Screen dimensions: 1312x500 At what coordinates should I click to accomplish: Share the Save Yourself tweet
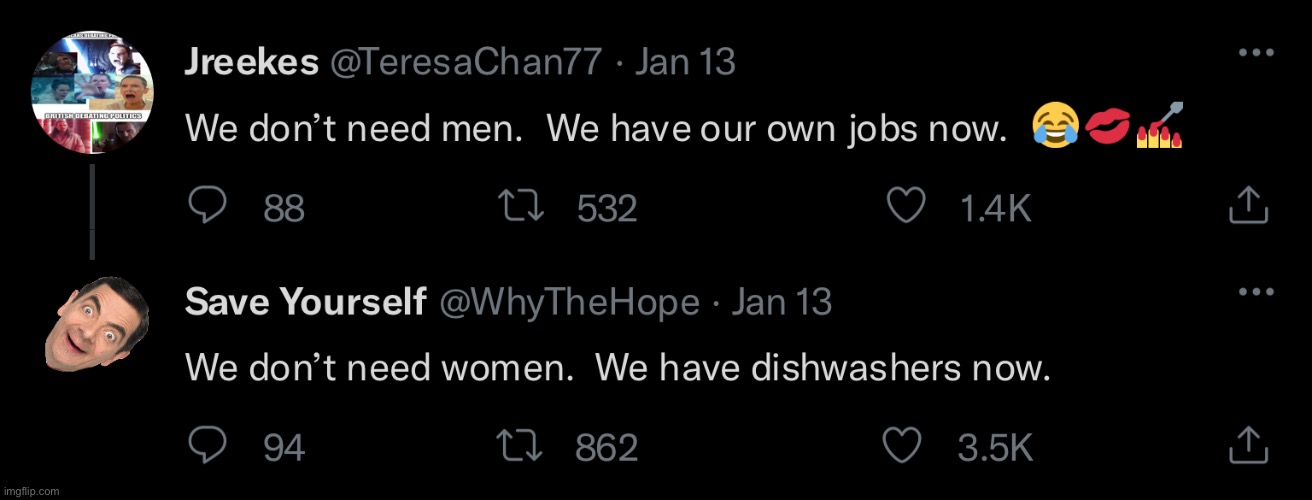[x=1248, y=447]
